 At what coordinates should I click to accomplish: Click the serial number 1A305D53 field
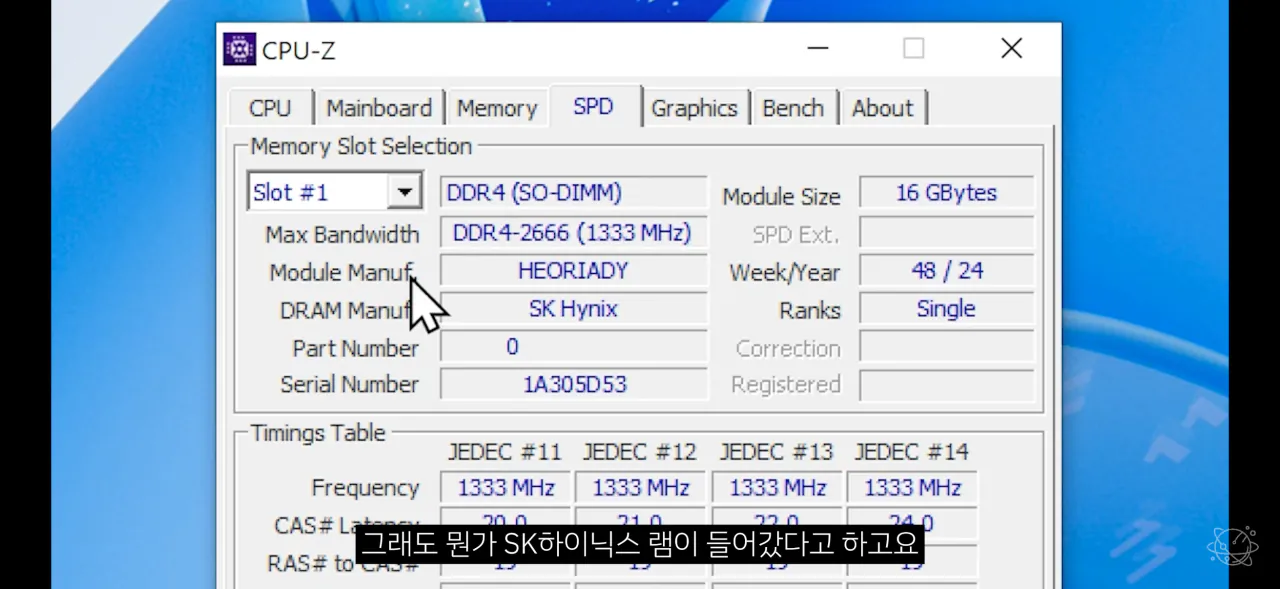tap(573, 384)
